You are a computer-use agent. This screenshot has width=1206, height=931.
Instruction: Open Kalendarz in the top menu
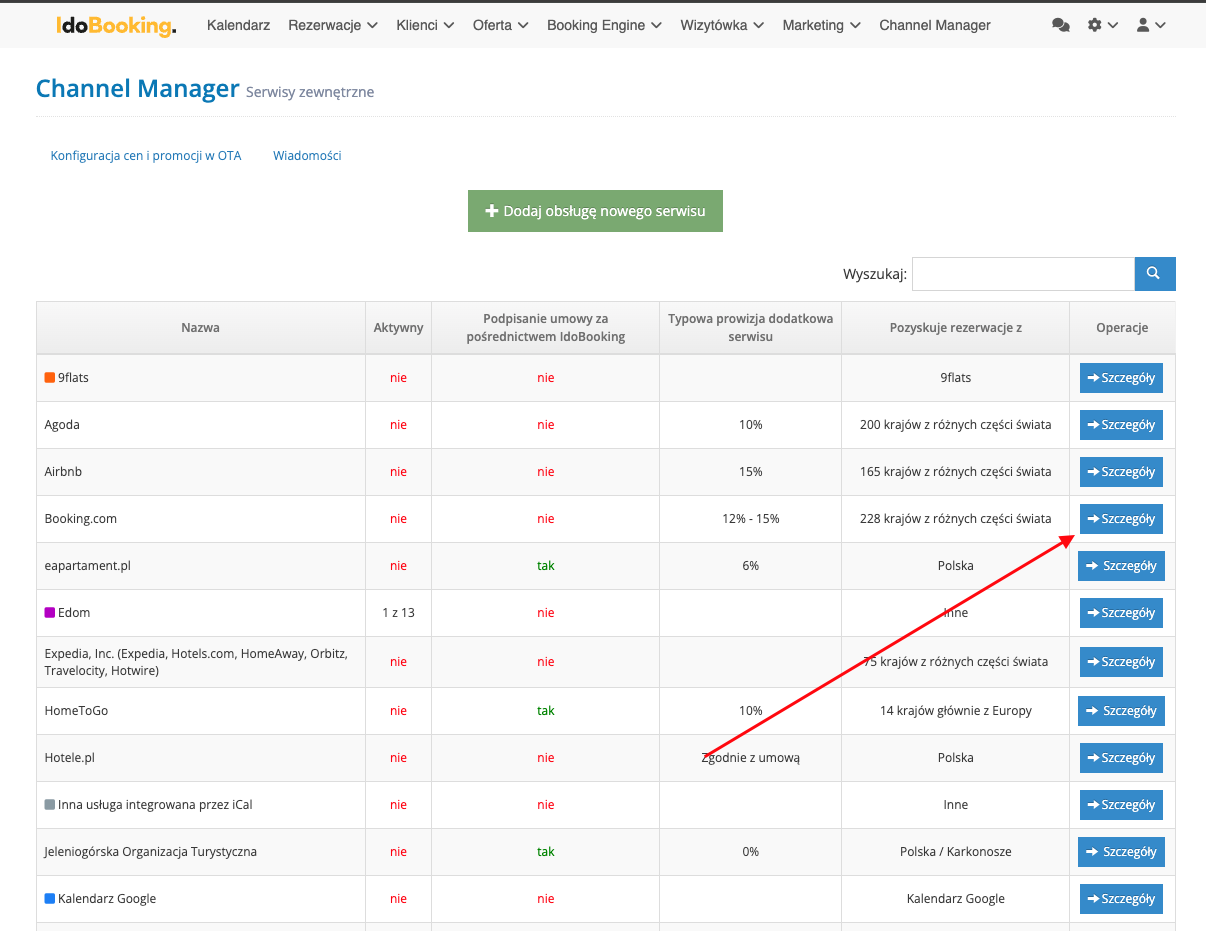(x=238, y=25)
